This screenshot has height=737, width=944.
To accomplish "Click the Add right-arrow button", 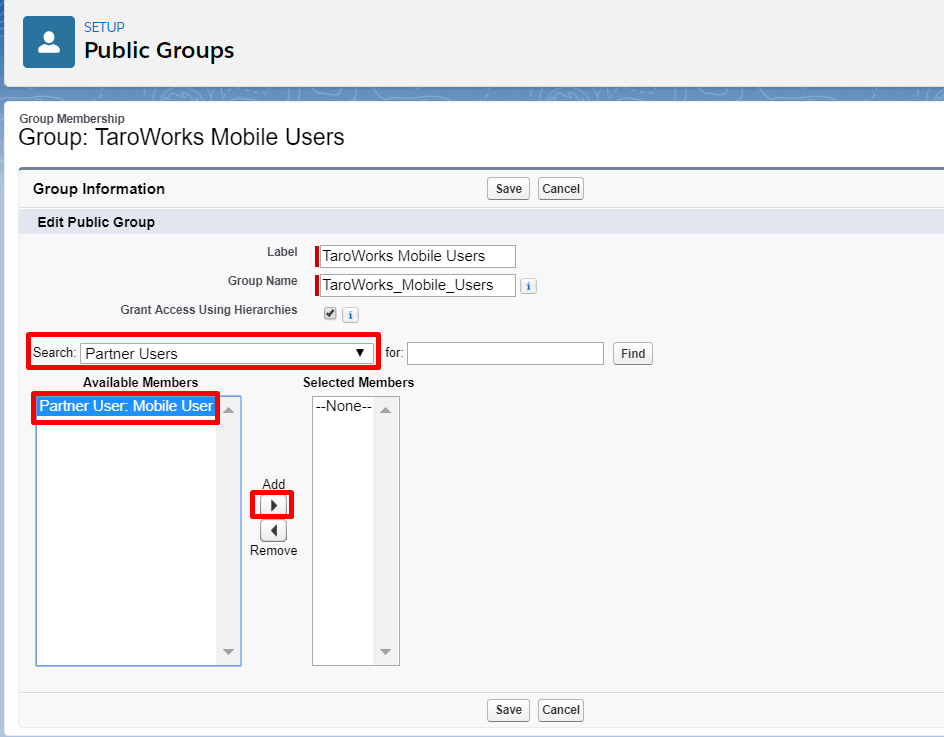I will (273, 505).
